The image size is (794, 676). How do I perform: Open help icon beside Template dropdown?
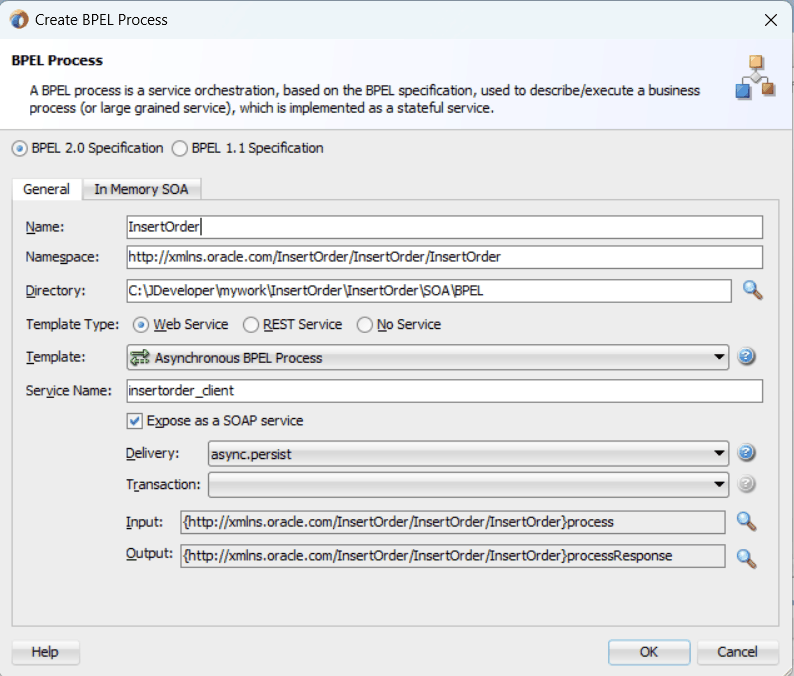pos(746,357)
